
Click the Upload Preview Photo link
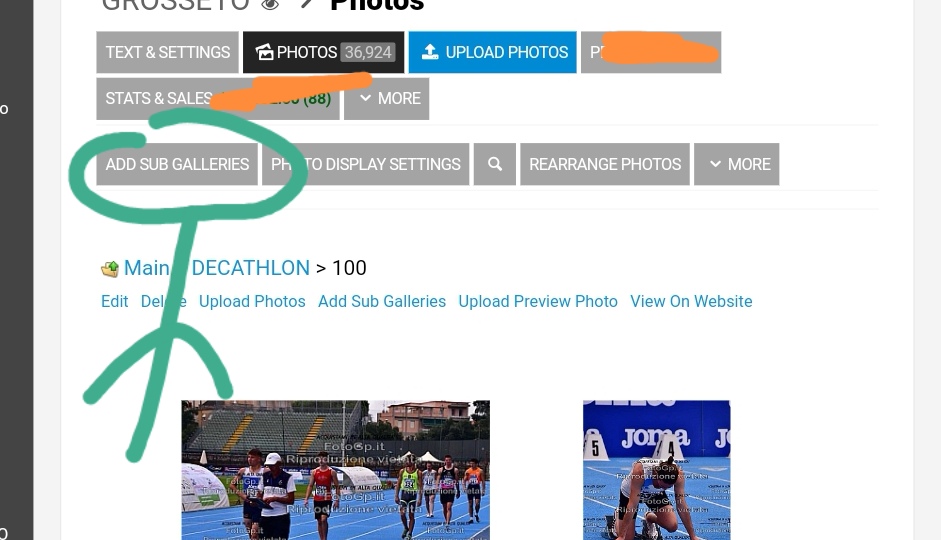538,301
